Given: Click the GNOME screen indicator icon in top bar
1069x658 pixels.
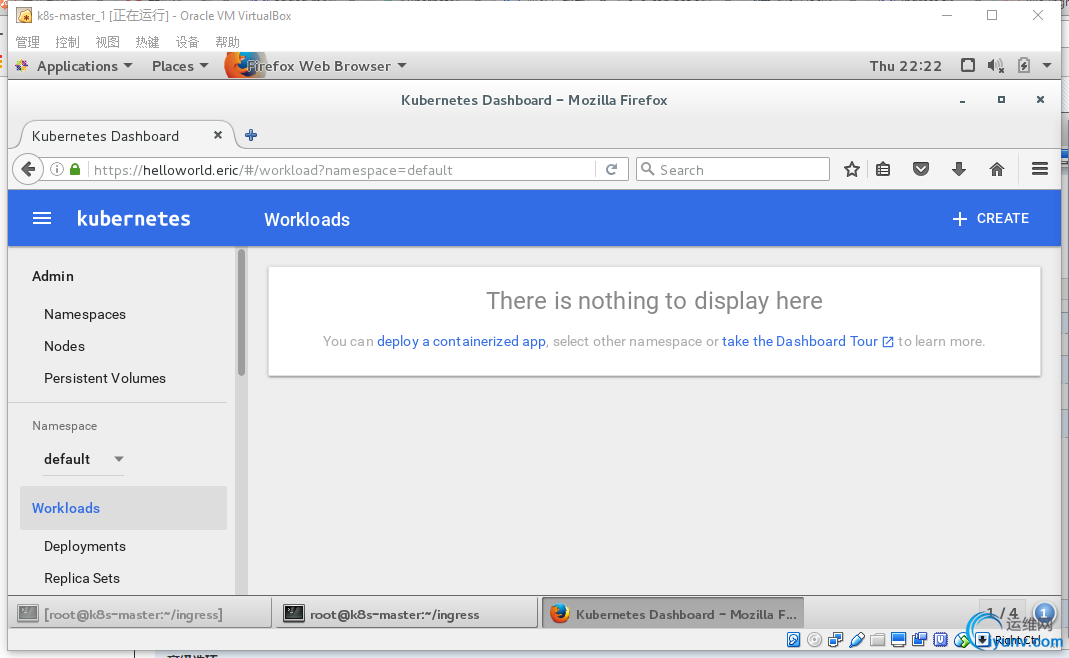Looking at the screenshot, I should pos(967,65).
